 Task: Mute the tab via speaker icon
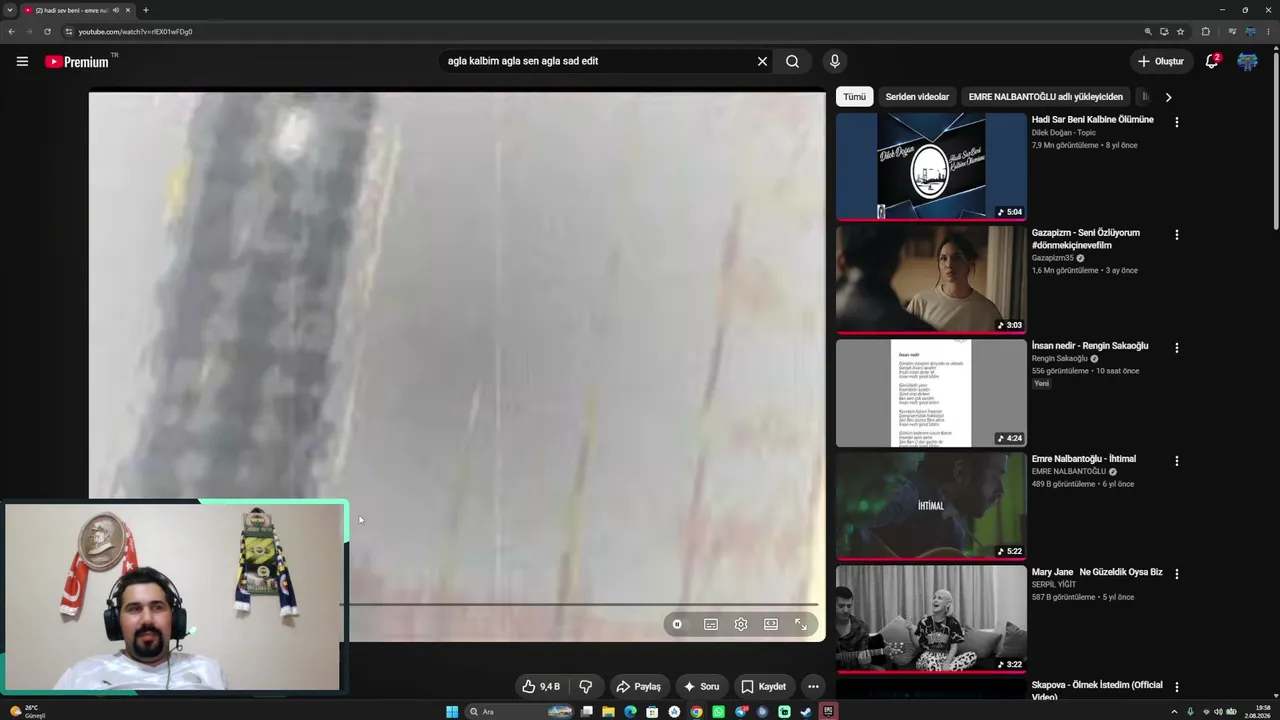(x=116, y=10)
